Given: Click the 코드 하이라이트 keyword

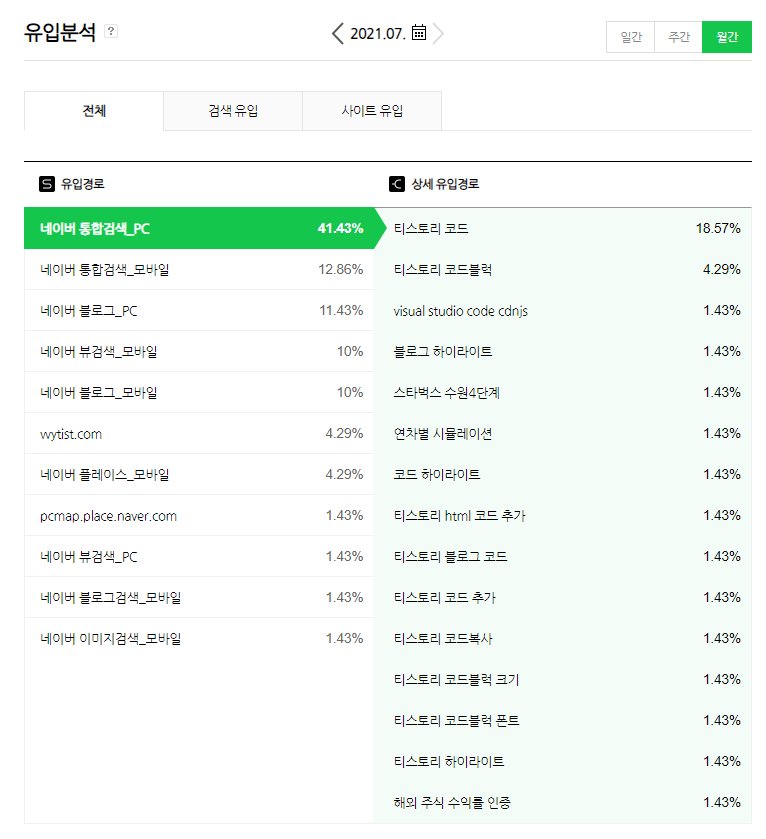Looking at the screenshot, I should 436,475.
